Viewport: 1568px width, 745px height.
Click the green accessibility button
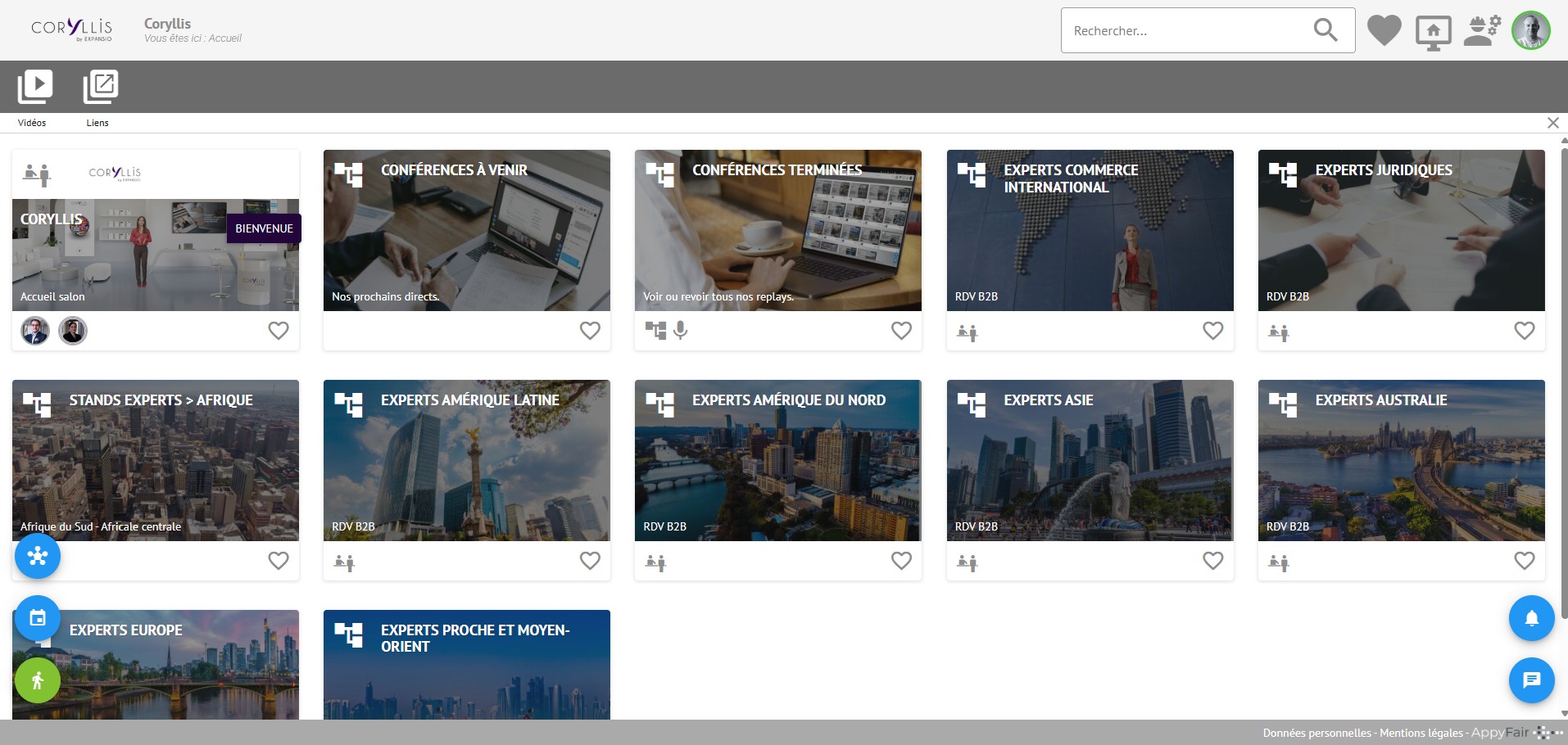click(x=38, y=680)
